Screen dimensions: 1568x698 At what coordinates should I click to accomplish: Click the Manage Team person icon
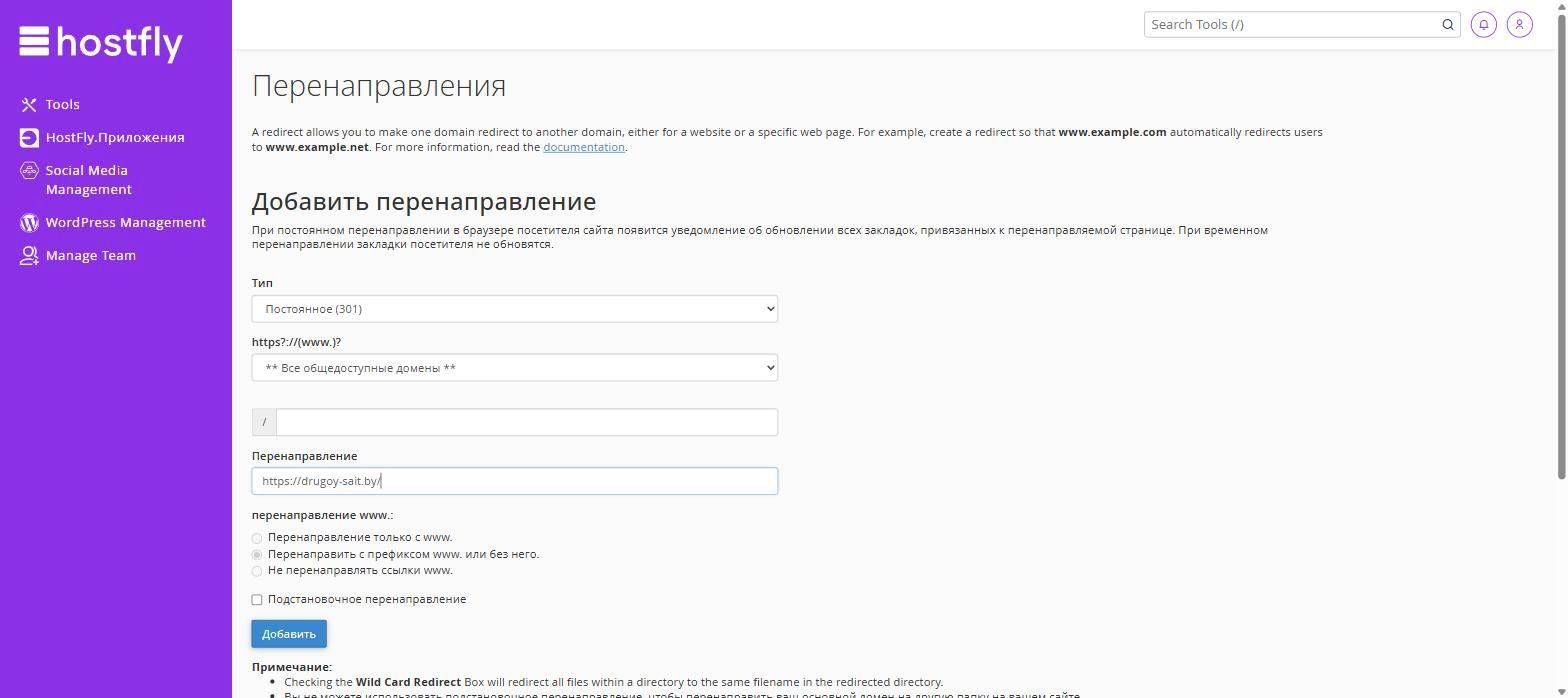tap(29, 255)
